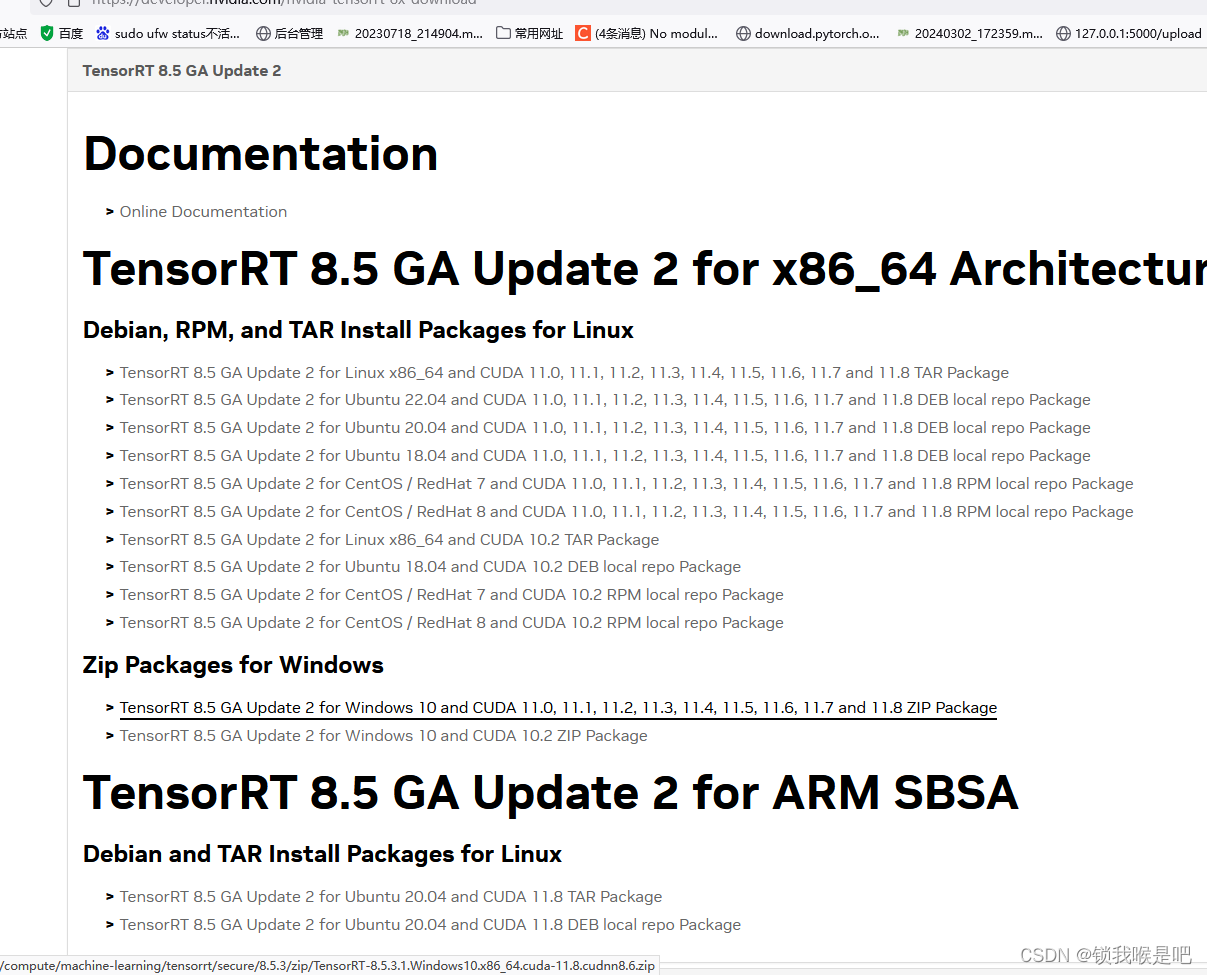Click the ARM SBSA heading
The image size is (1207, 975).
(x=550, y=793)
